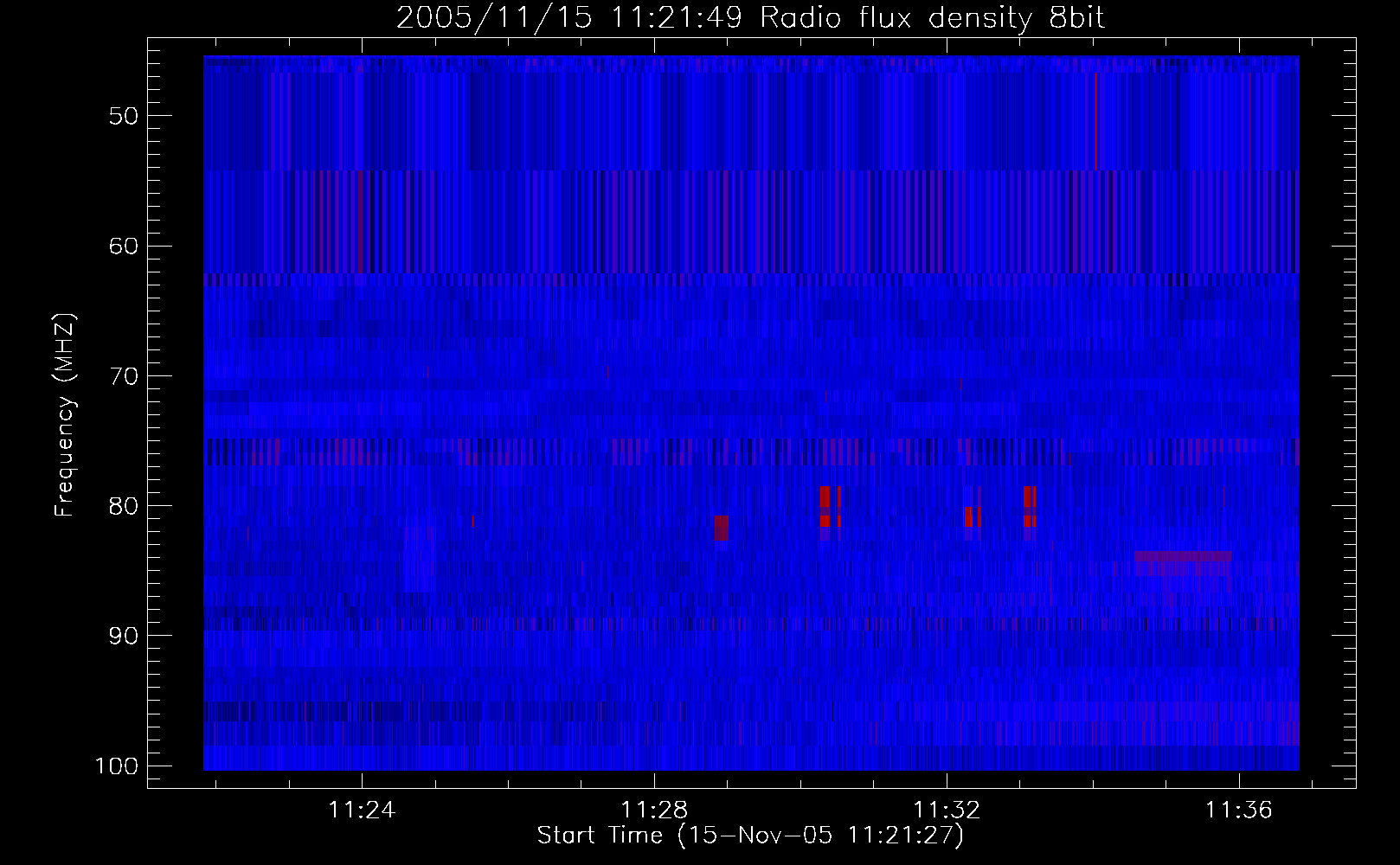1400x865 pixels.
Task: Click the 60 frequency tick label
Action: (x=124, y=246)
